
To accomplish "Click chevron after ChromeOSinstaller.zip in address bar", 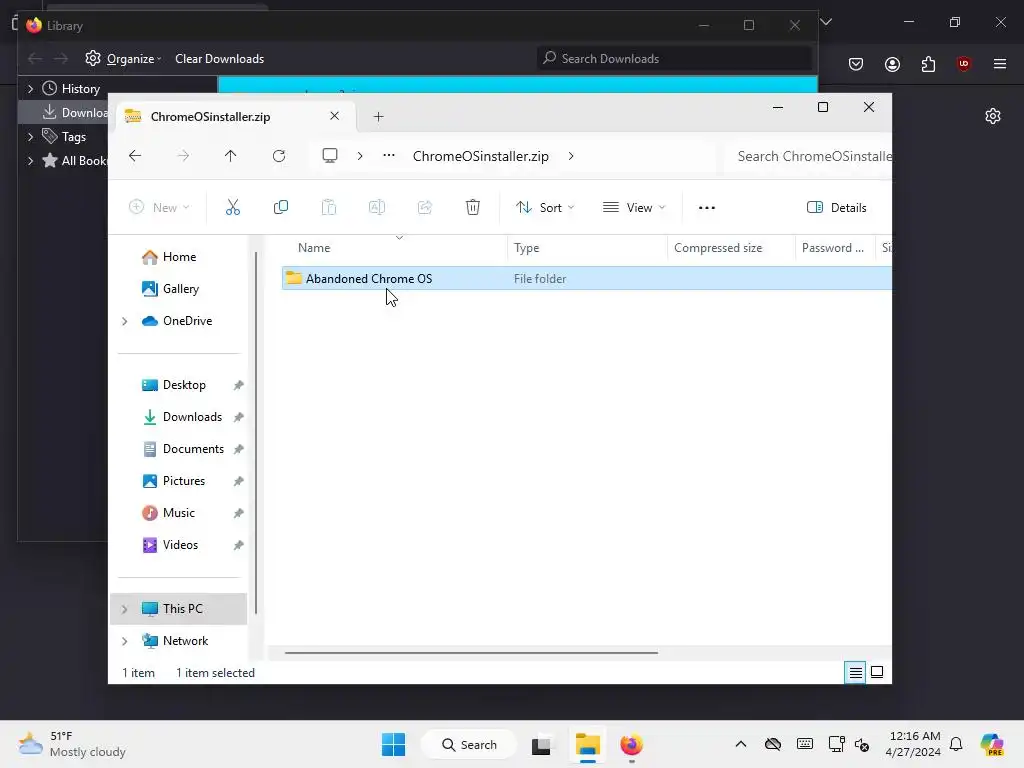I will pos(571,156).
